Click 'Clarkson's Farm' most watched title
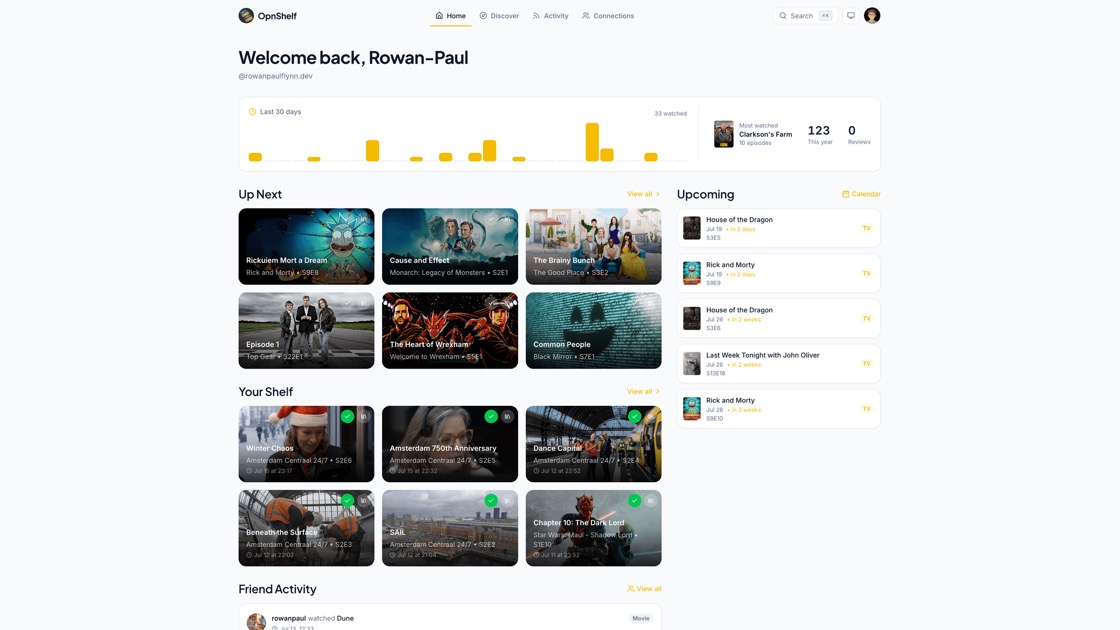 pos(766,134)
